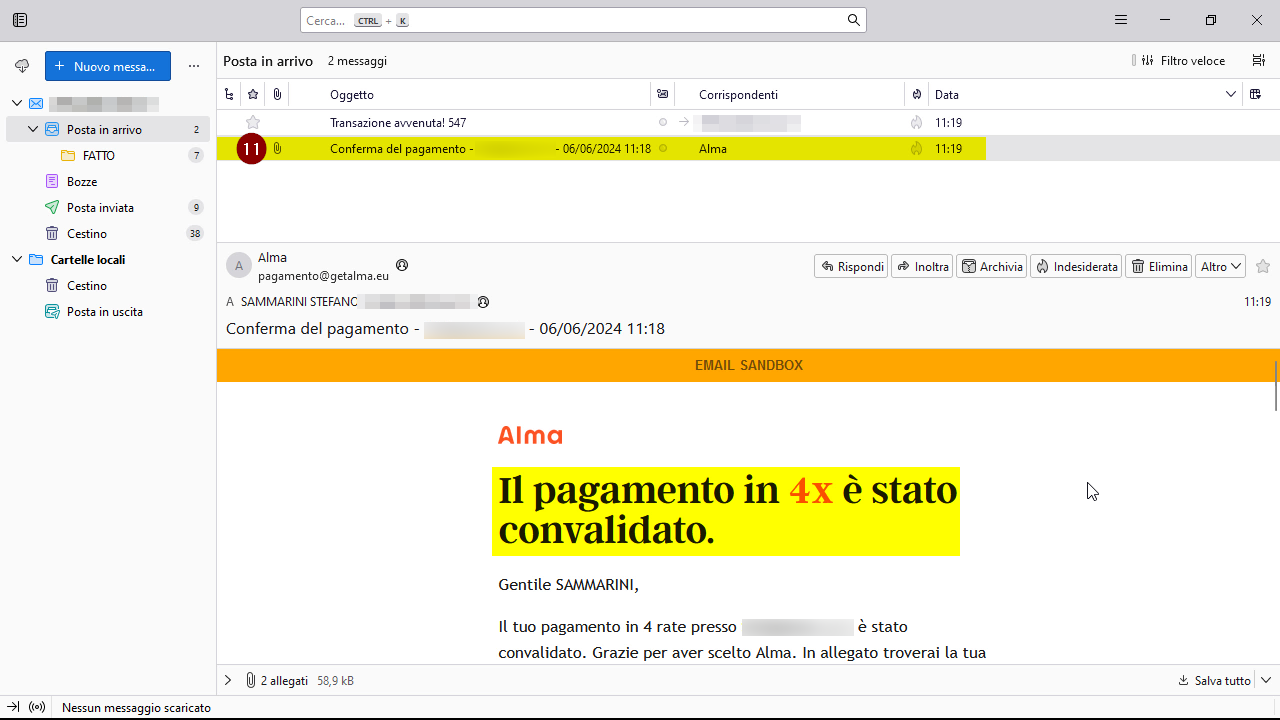Viewport: 1280px width, 720px height.
Task: Click the Inoltra button
Action: tap(922, 266)
